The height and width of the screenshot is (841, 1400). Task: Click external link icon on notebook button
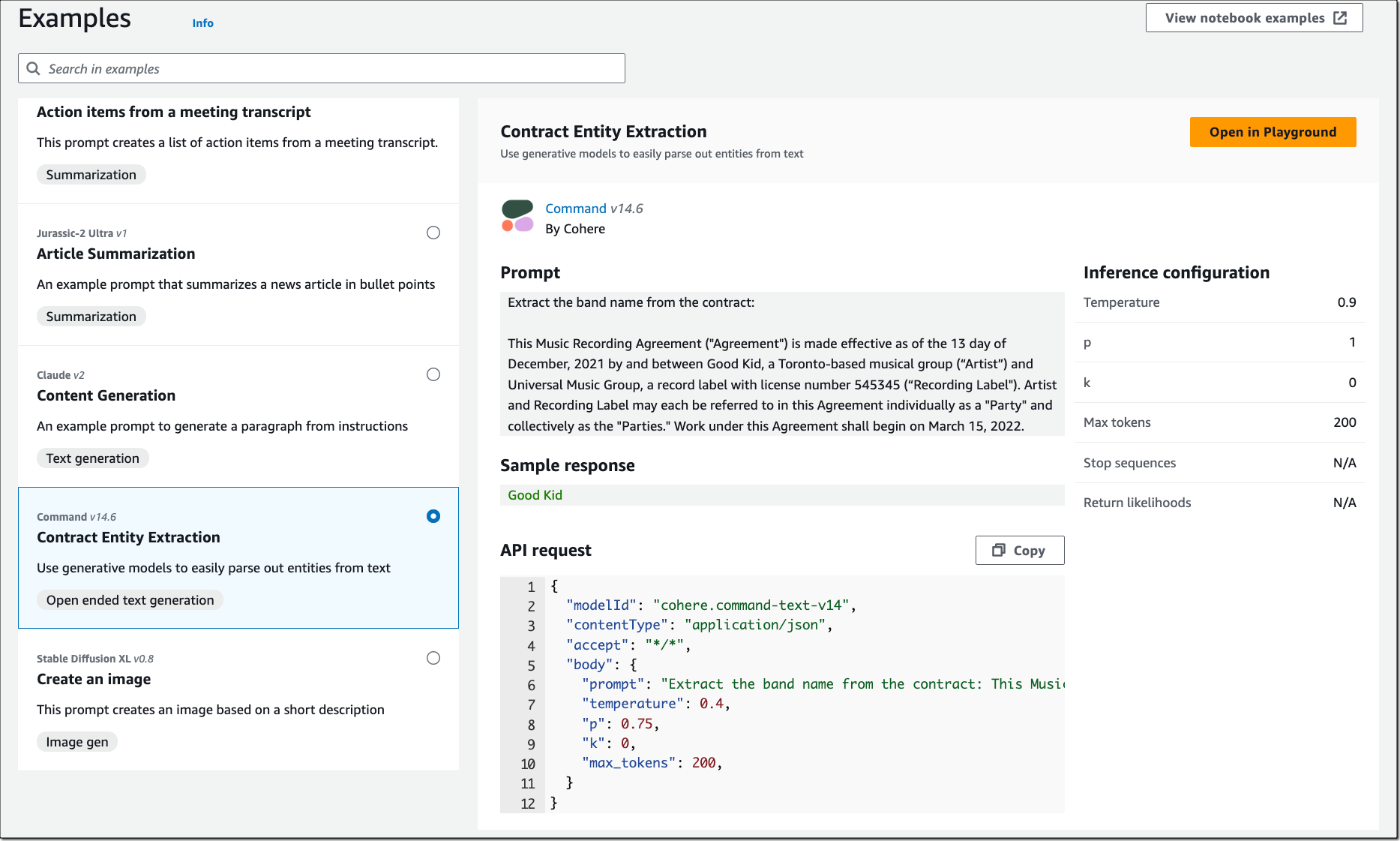click(x=1340, y=18)
